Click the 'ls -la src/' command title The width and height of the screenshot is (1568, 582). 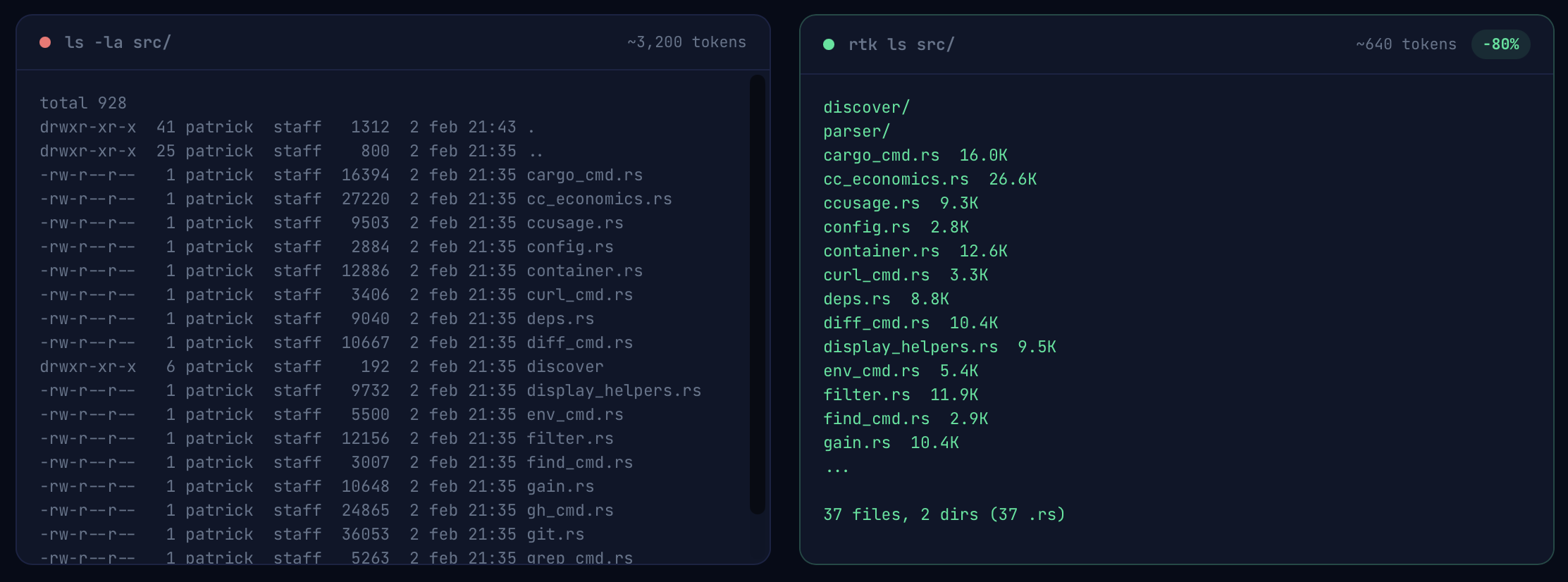click(x=118, y=42)
